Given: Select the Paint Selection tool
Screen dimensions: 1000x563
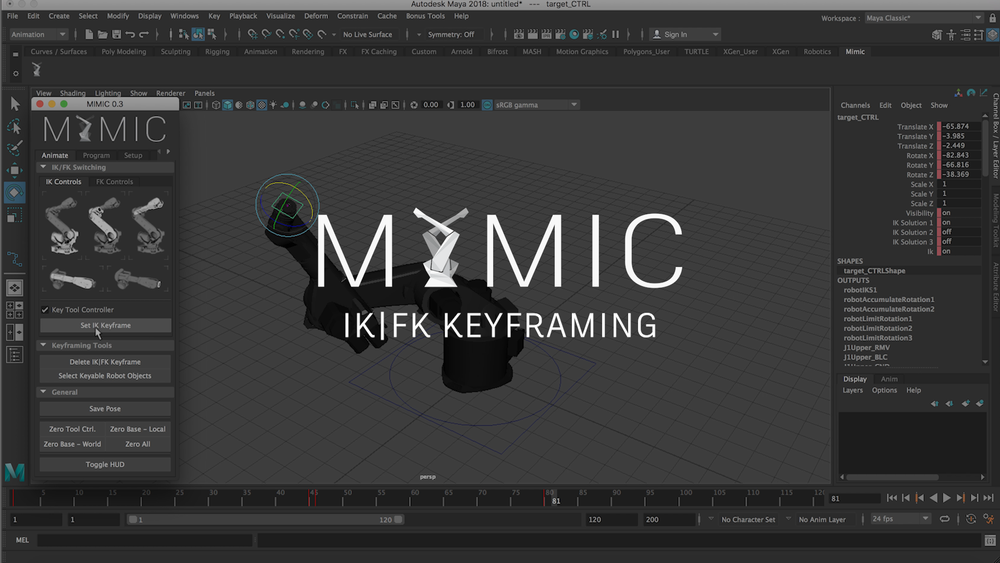Looking at the screenshot, I should [x=15, y=148].
